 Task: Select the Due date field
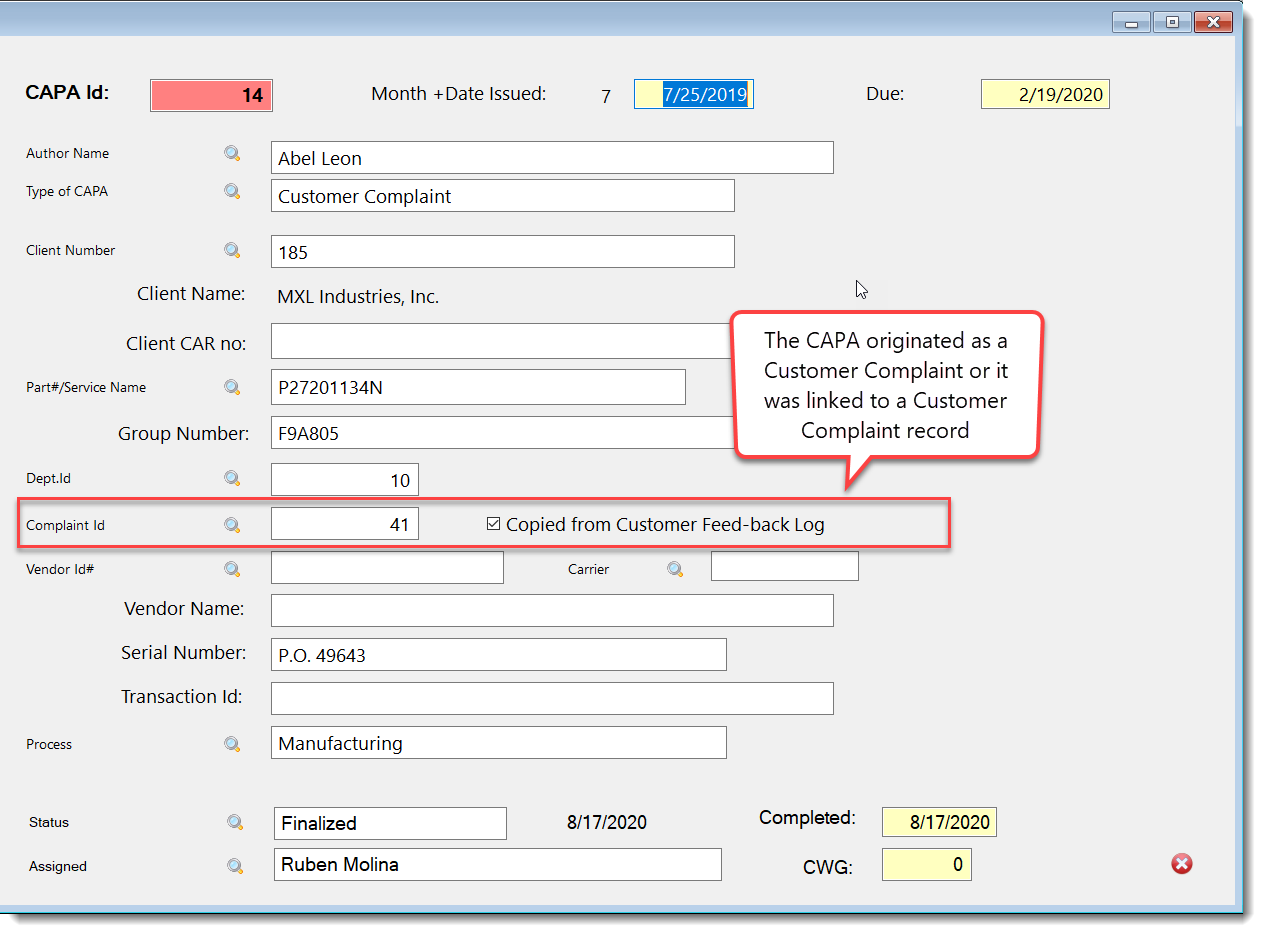(x=1045, y=95)
